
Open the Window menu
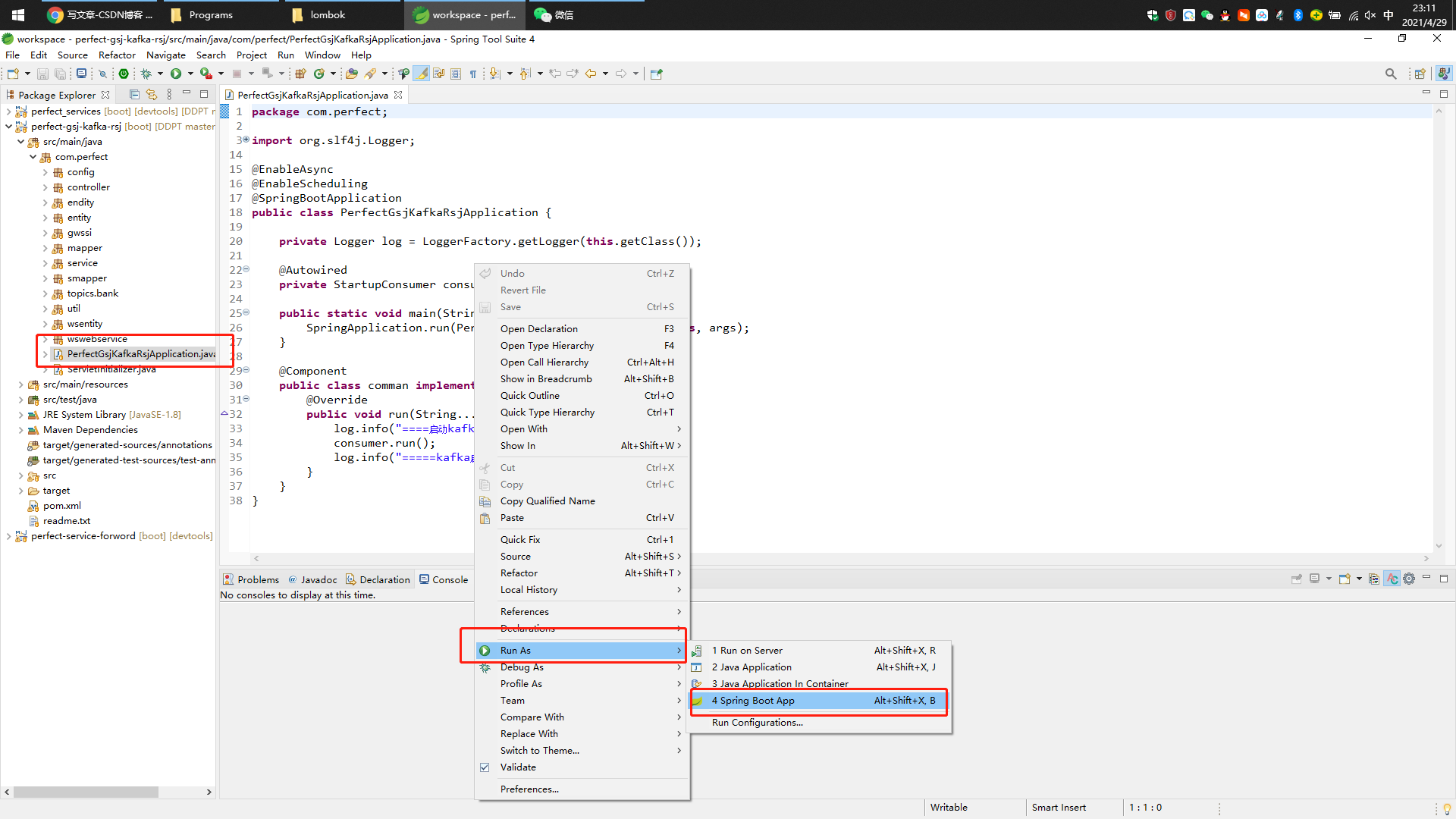click(322, 55)
